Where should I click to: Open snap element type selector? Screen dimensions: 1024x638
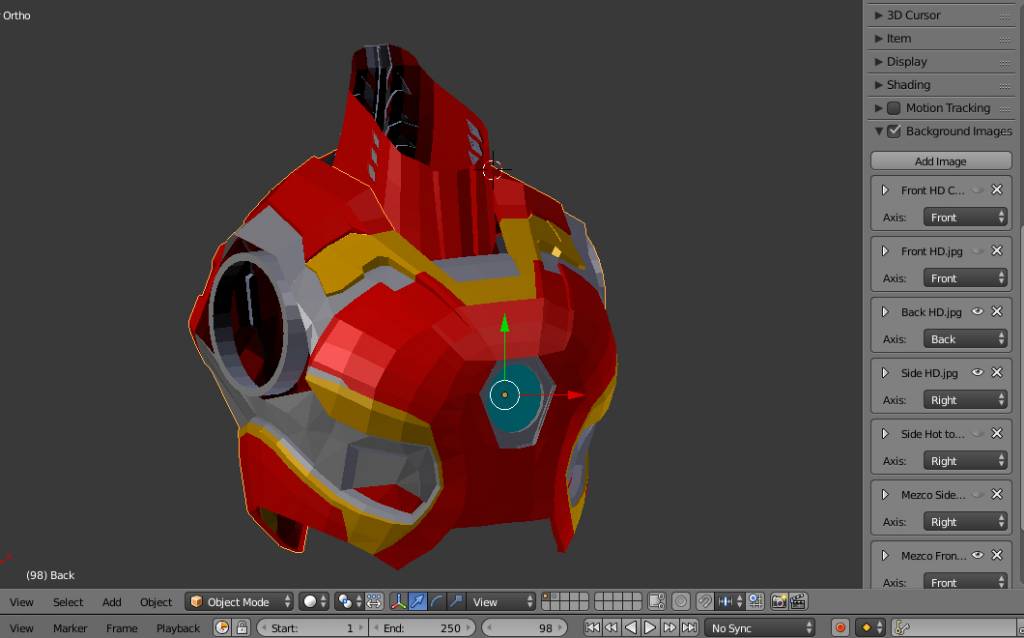(x=729, y=601)
